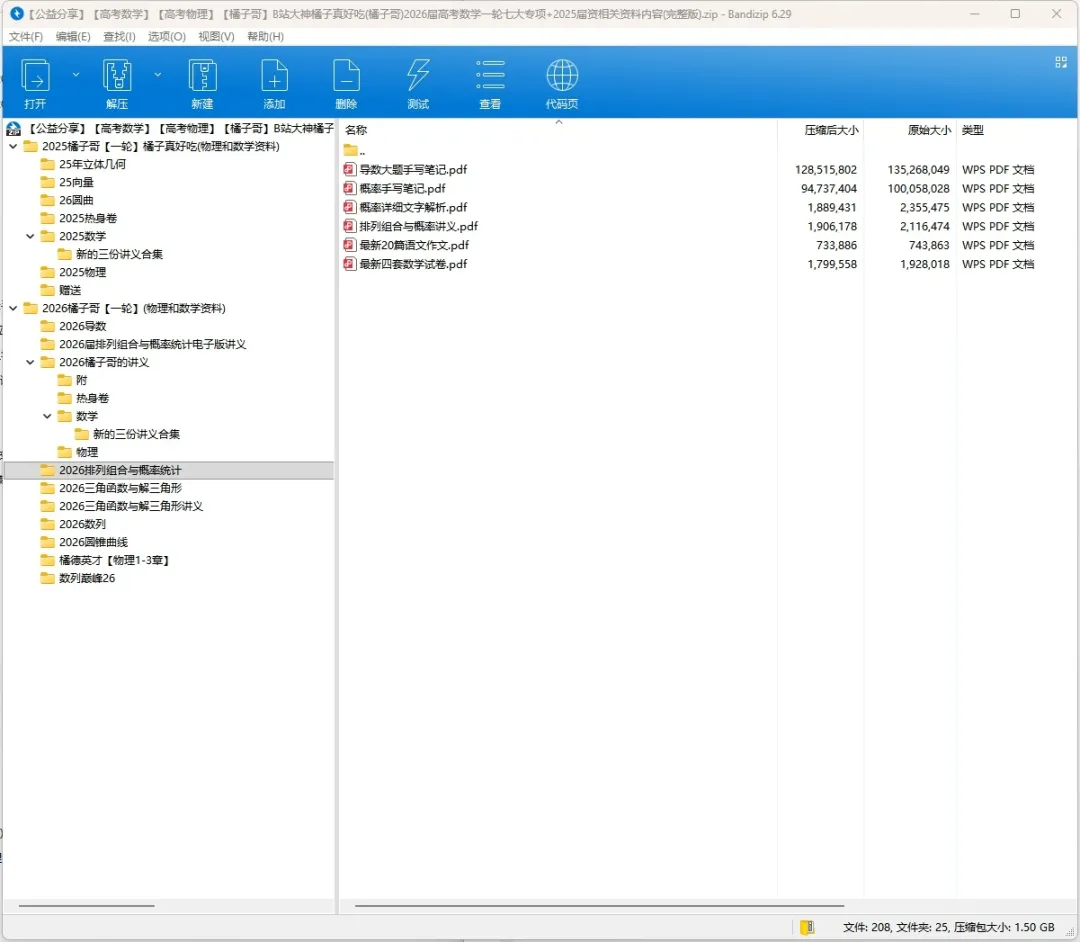This screenshot has width=1080, height=942.
Task: Select the 橘德英才【物理1-3章】 folder
Action: [x=105, y=560]
